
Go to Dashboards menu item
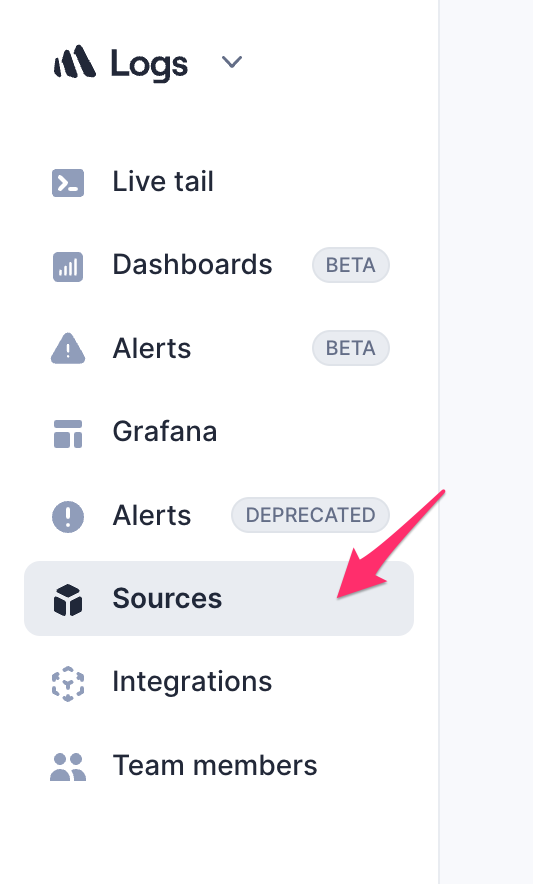192,264
